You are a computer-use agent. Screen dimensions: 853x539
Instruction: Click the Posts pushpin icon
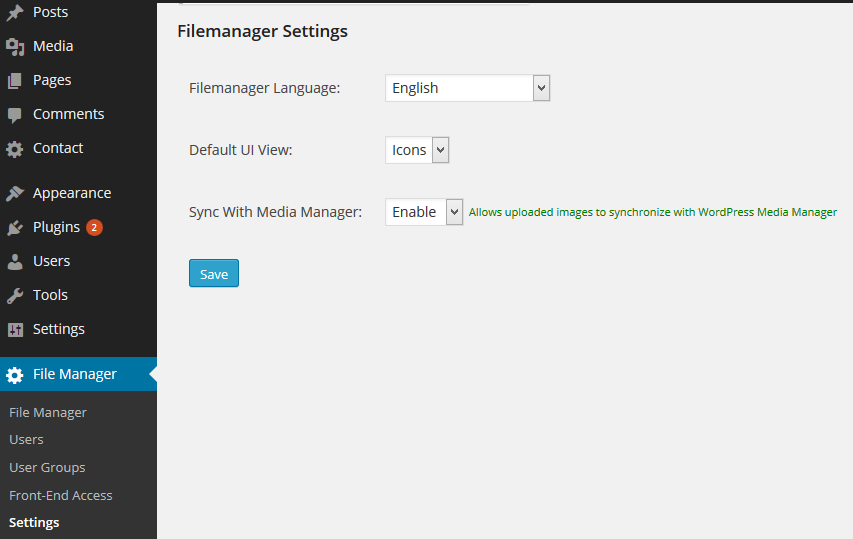[15, 12]
